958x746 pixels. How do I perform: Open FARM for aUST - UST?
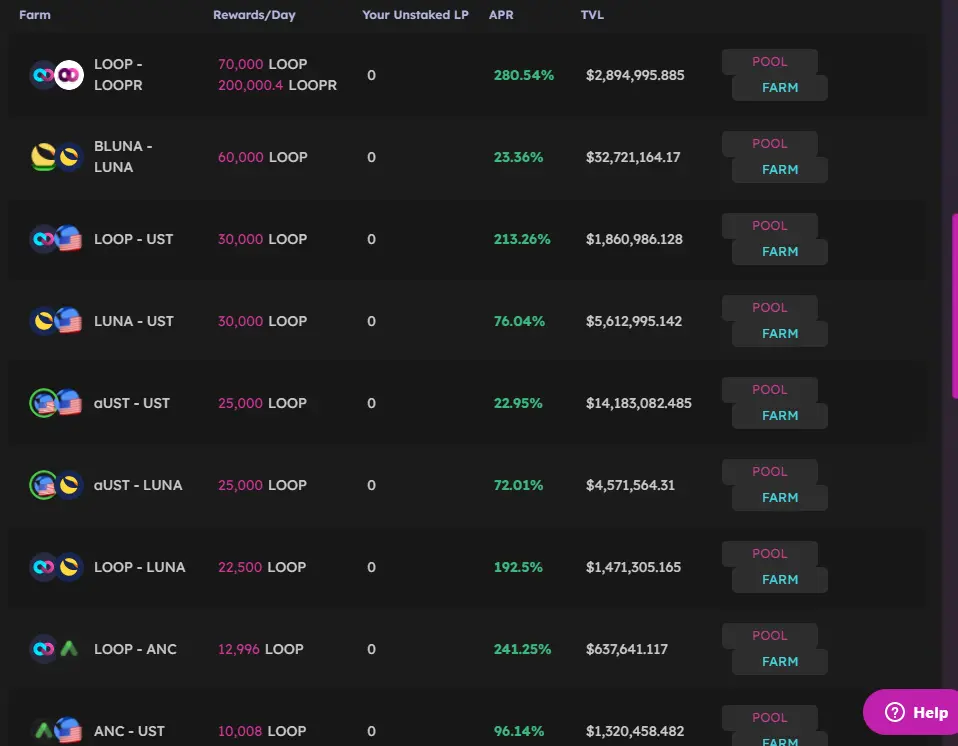[x=780, y=415]
